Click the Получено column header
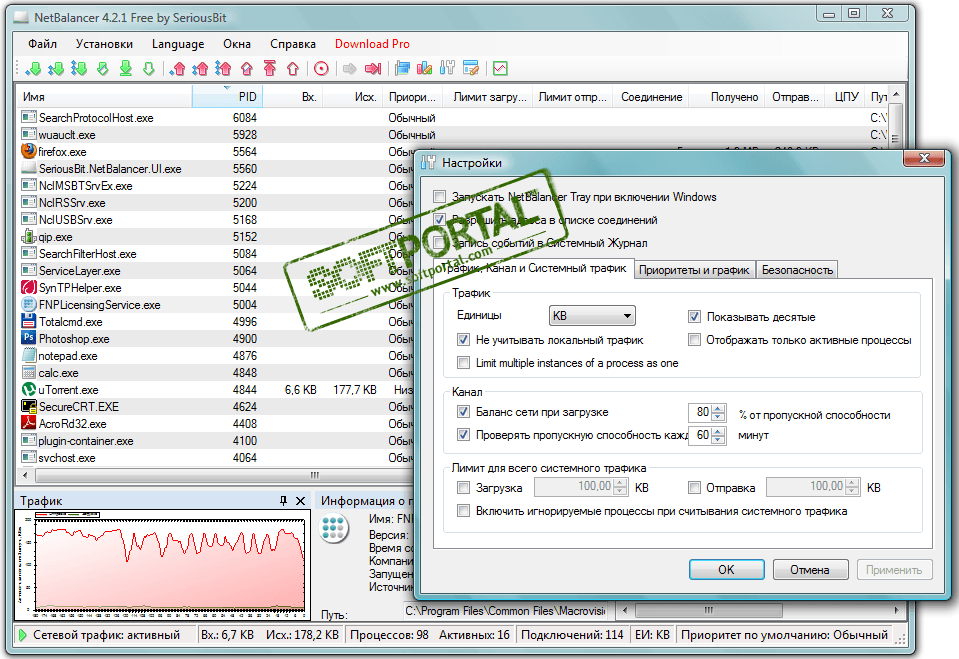Image resolution: width=959 pixels, height=659 pixels. 727,97
